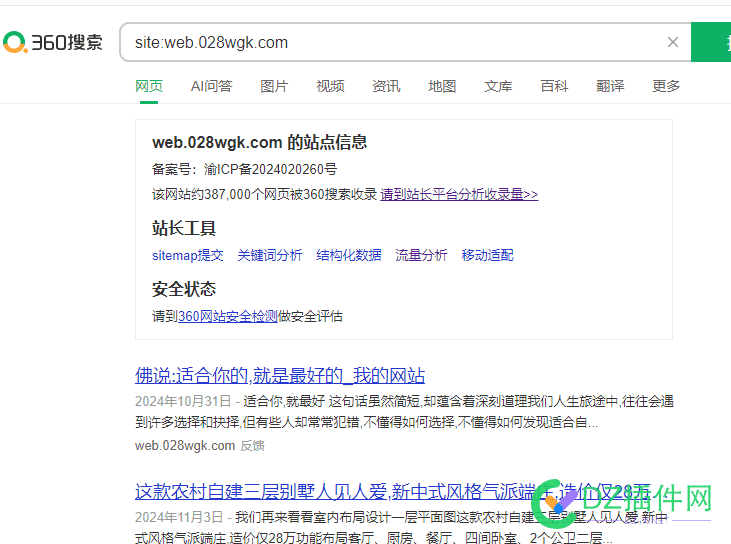Click the sitemap提交 link
This screenshot has height=544, width=731.
tap(188, 255)
